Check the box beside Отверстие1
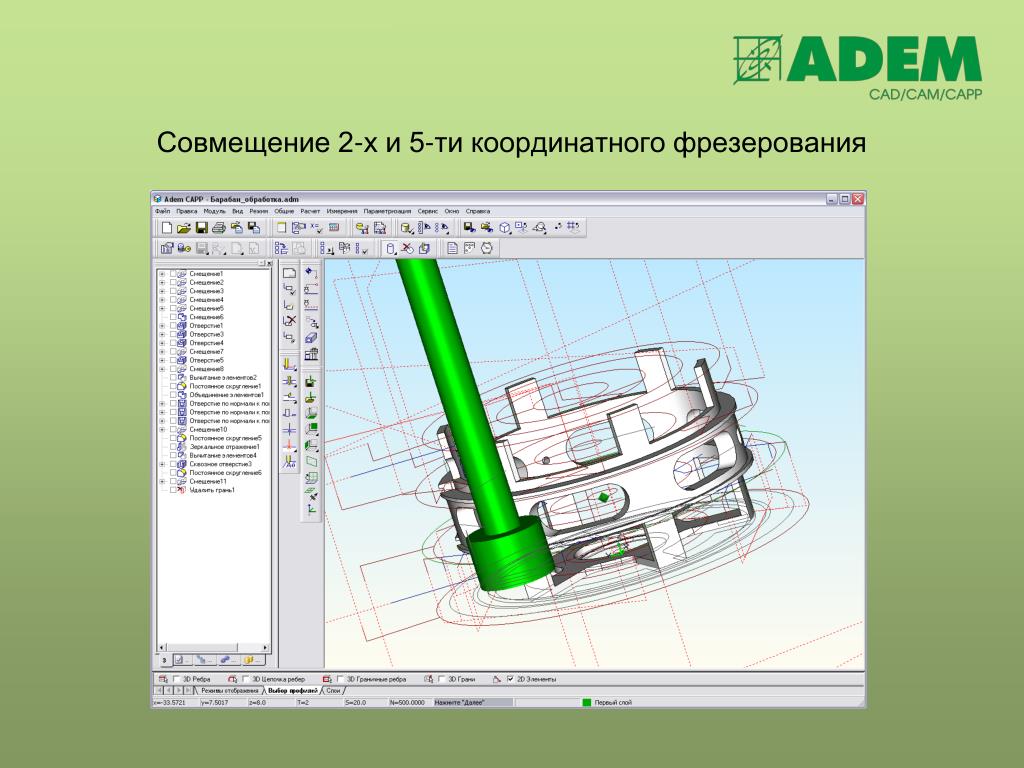Viewport: 1024px width, 768px height. point(173,326)
